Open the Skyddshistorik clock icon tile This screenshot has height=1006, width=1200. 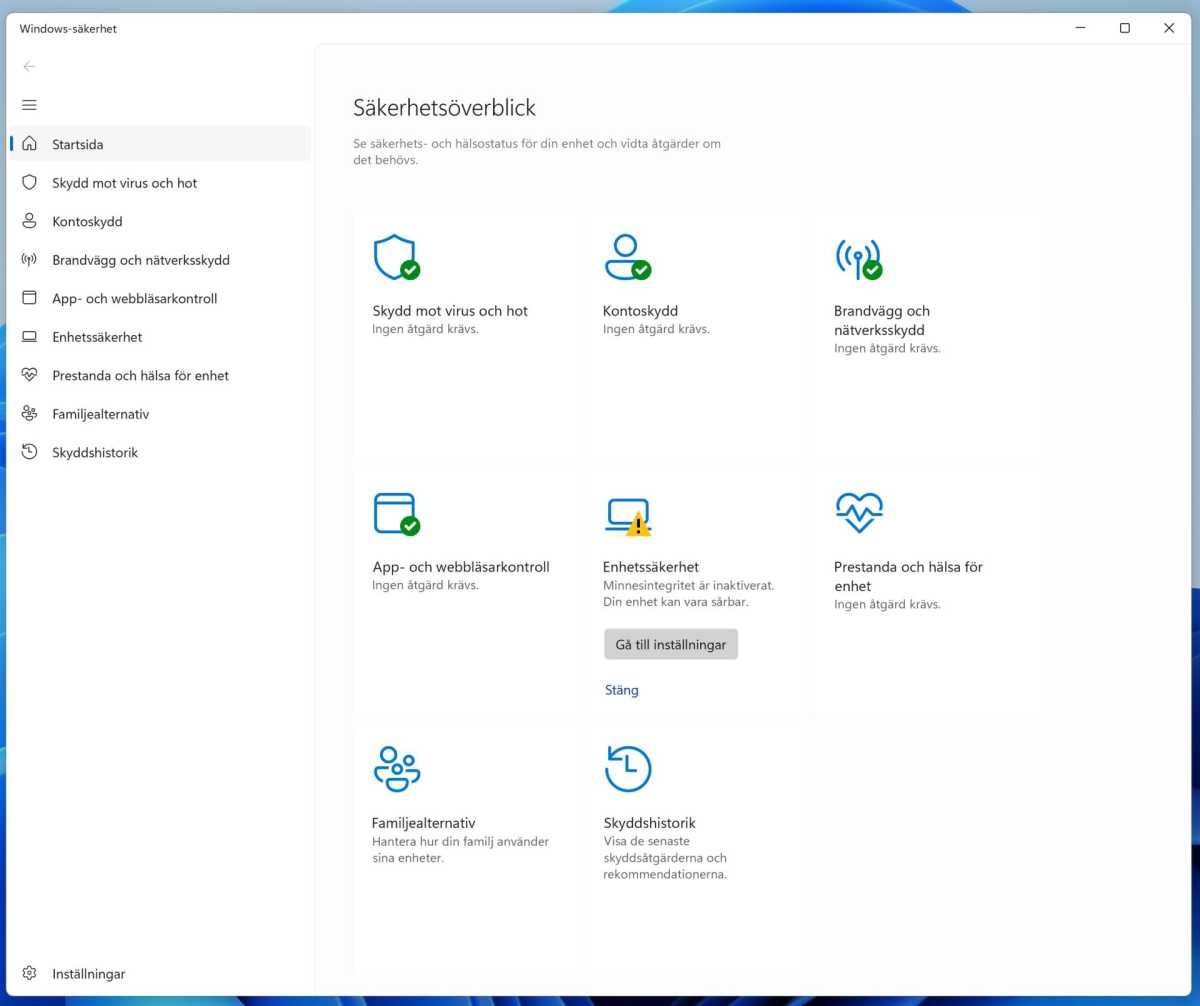(628, 770)
